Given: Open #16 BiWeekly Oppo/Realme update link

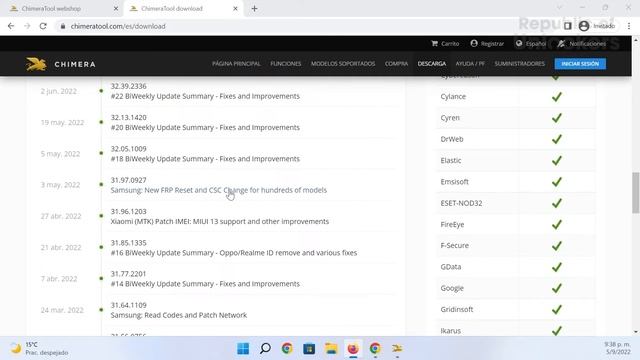Looking at the screenshot, I should (233, 253).
